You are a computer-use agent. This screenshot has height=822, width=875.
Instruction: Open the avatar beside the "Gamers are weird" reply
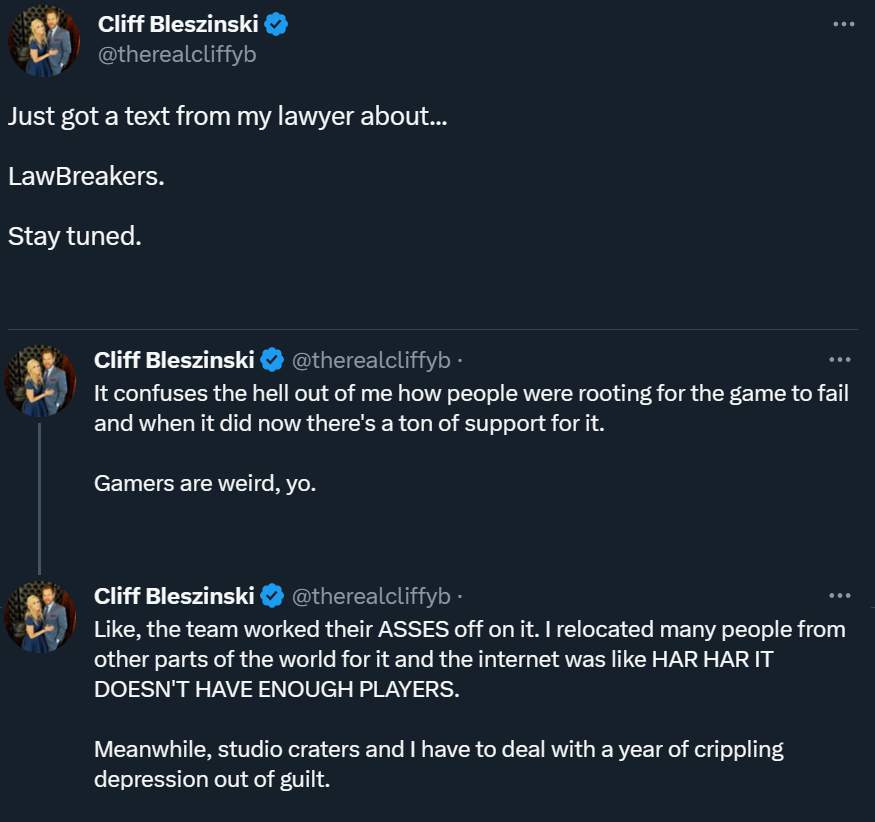(40, 381)
